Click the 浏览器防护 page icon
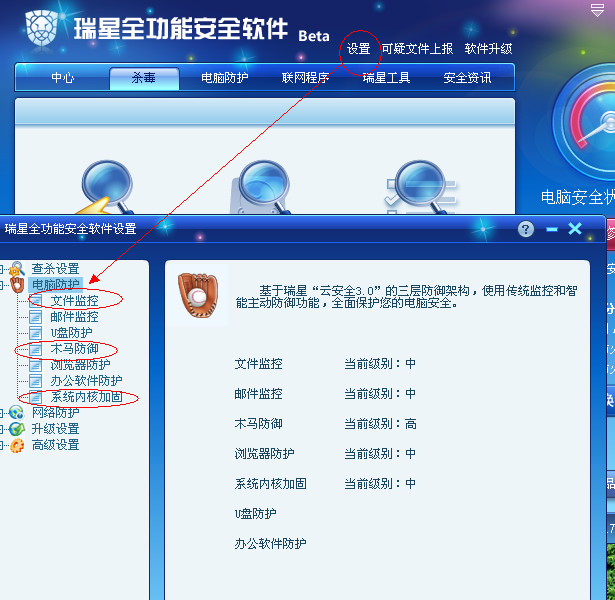615x600 pixels. (35, 365)
